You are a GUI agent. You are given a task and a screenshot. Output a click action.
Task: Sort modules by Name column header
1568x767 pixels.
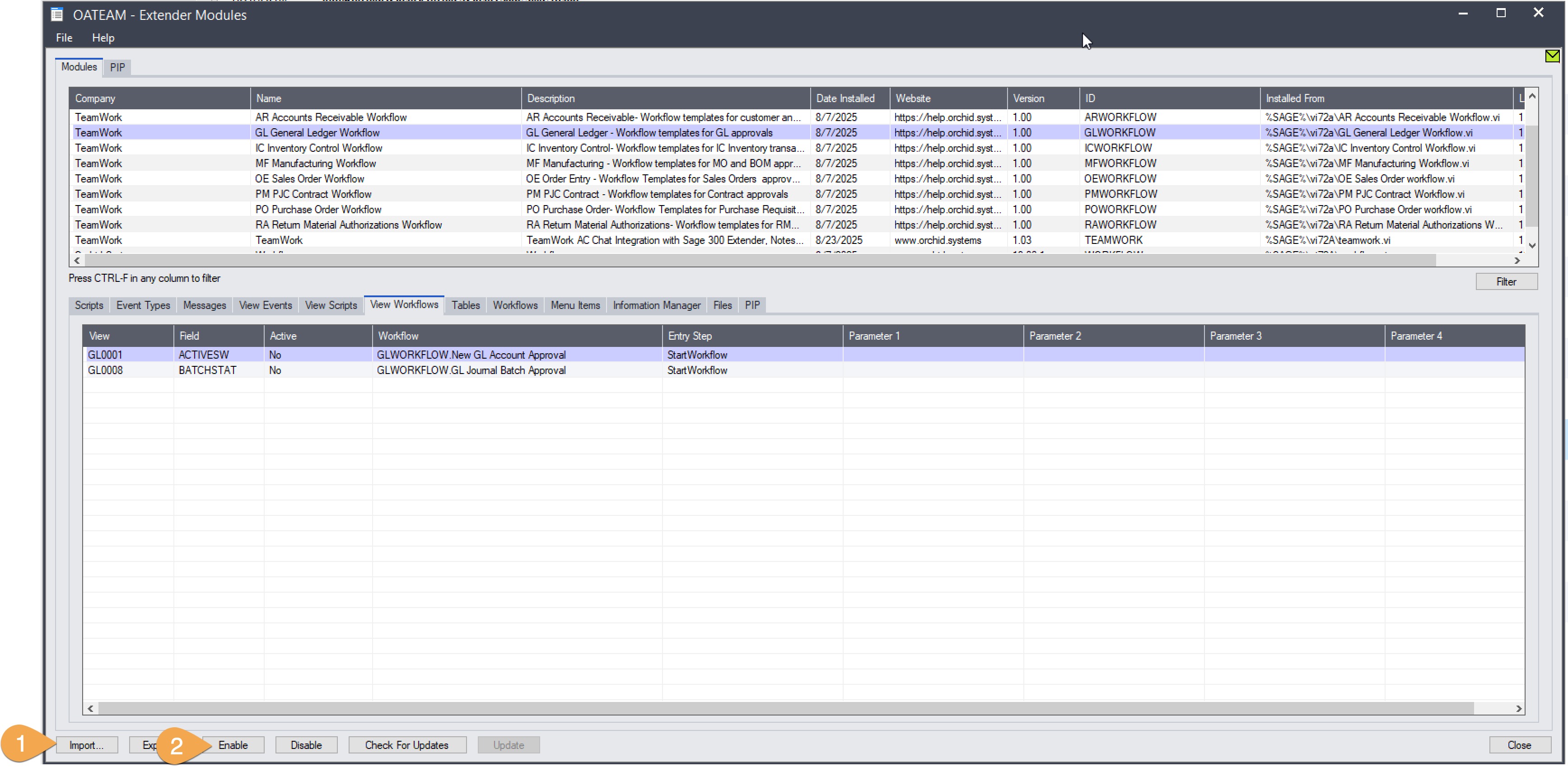pyautogui.click(x=385, y=98)
